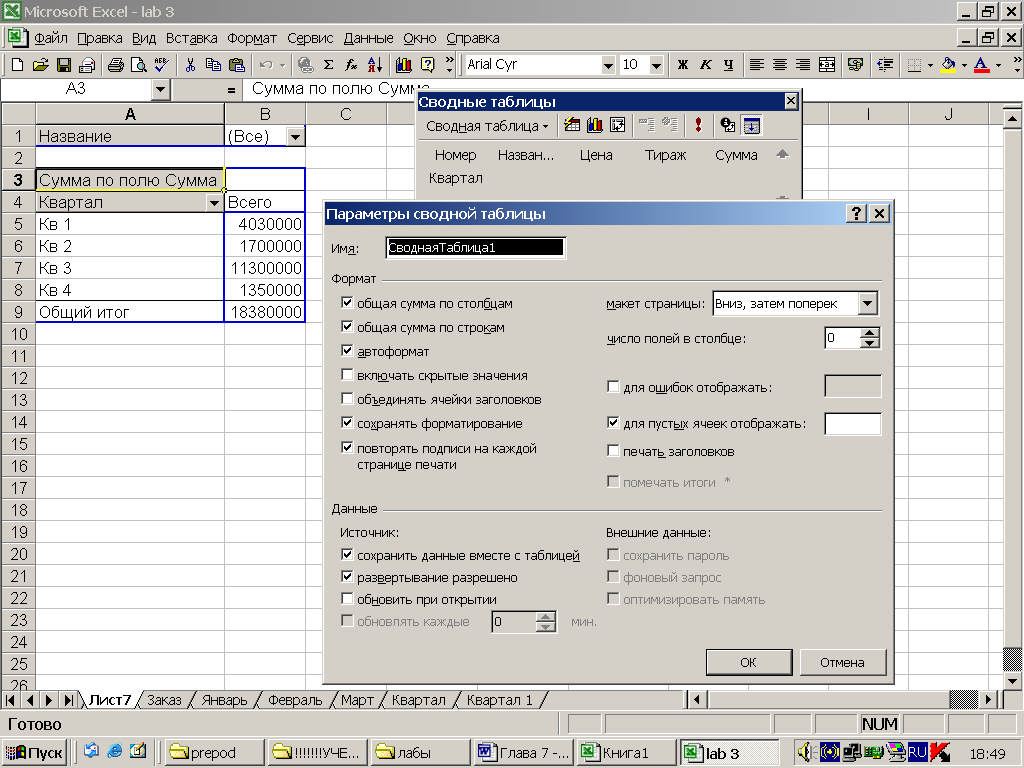Toggle 'общая сумма по столбцам' checkbox
This screenshot has height=768, width=1024.
coord(347,302)
